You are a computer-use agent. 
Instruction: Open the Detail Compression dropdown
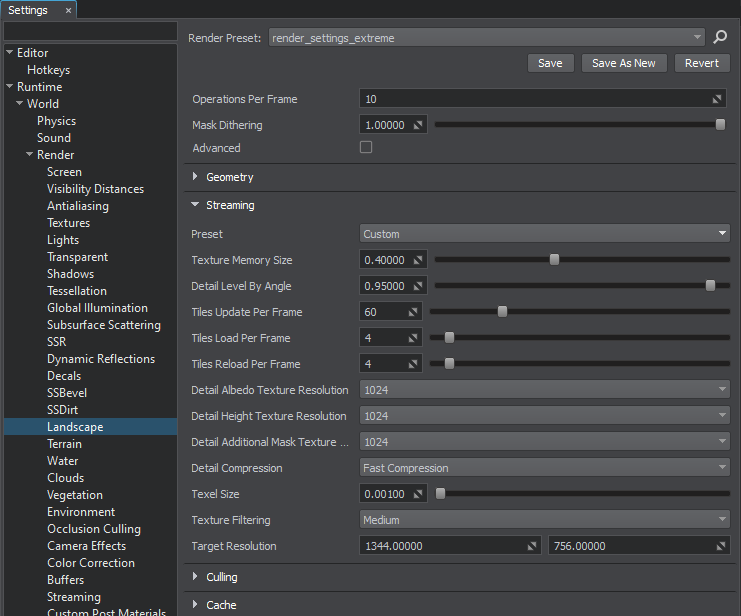[544, 468]
